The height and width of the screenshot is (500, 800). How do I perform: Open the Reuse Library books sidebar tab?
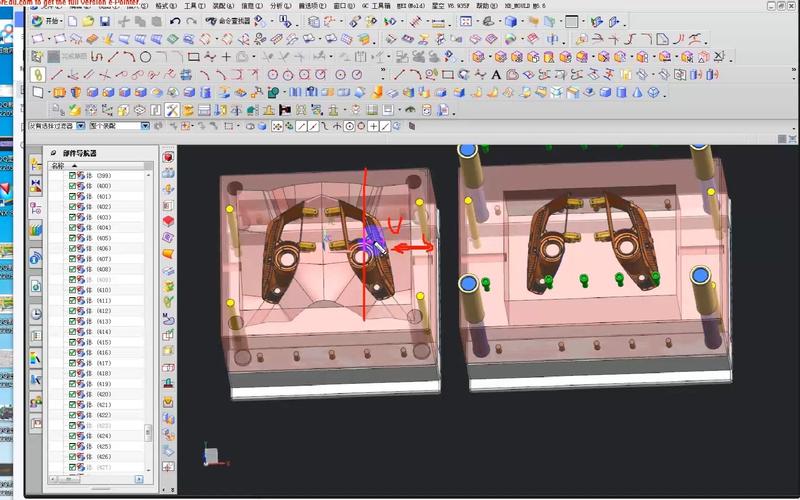tap(36, 230)
